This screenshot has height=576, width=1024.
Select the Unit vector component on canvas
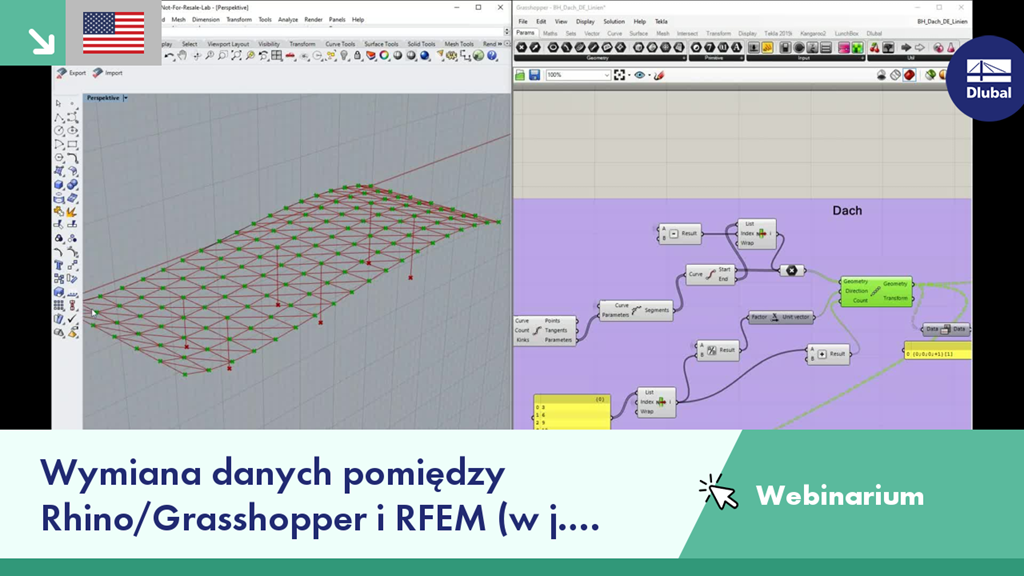click(x=780, y=317)
